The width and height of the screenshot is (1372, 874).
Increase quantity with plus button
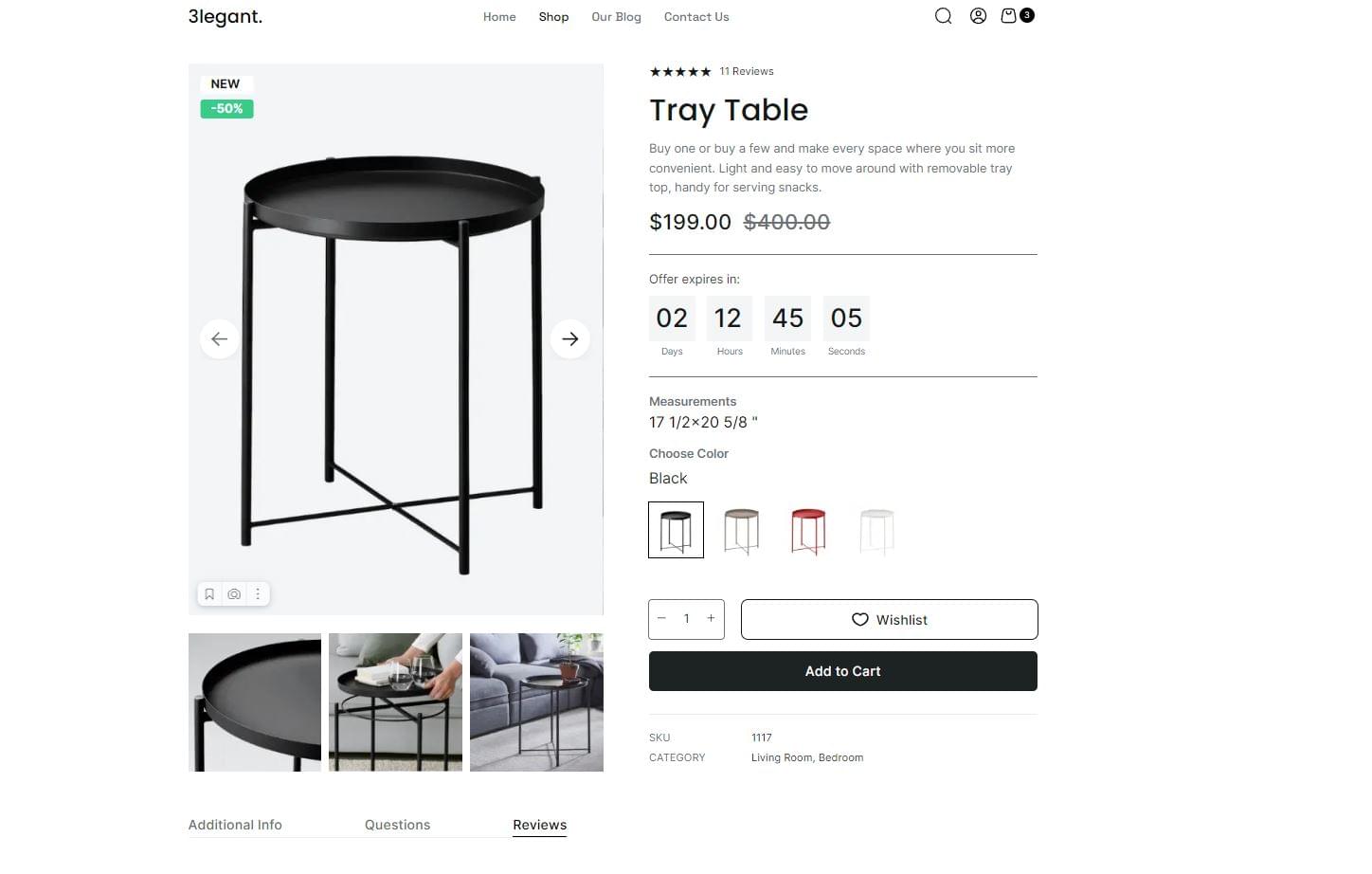[711, 618]
